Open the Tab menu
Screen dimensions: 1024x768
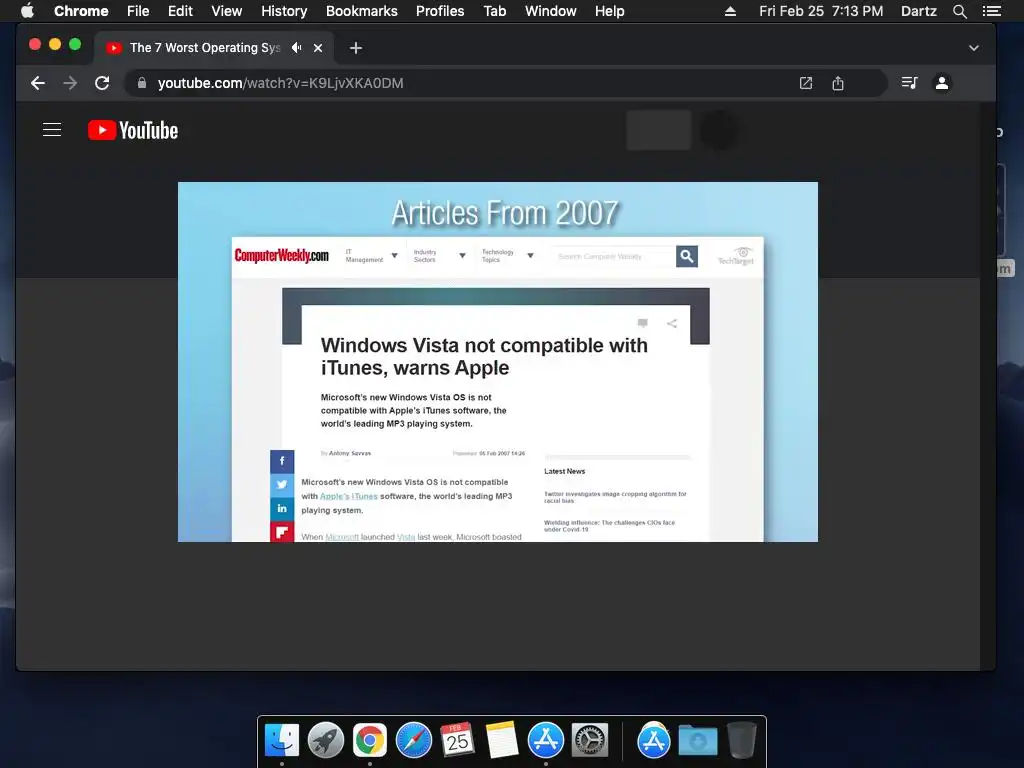494,11
